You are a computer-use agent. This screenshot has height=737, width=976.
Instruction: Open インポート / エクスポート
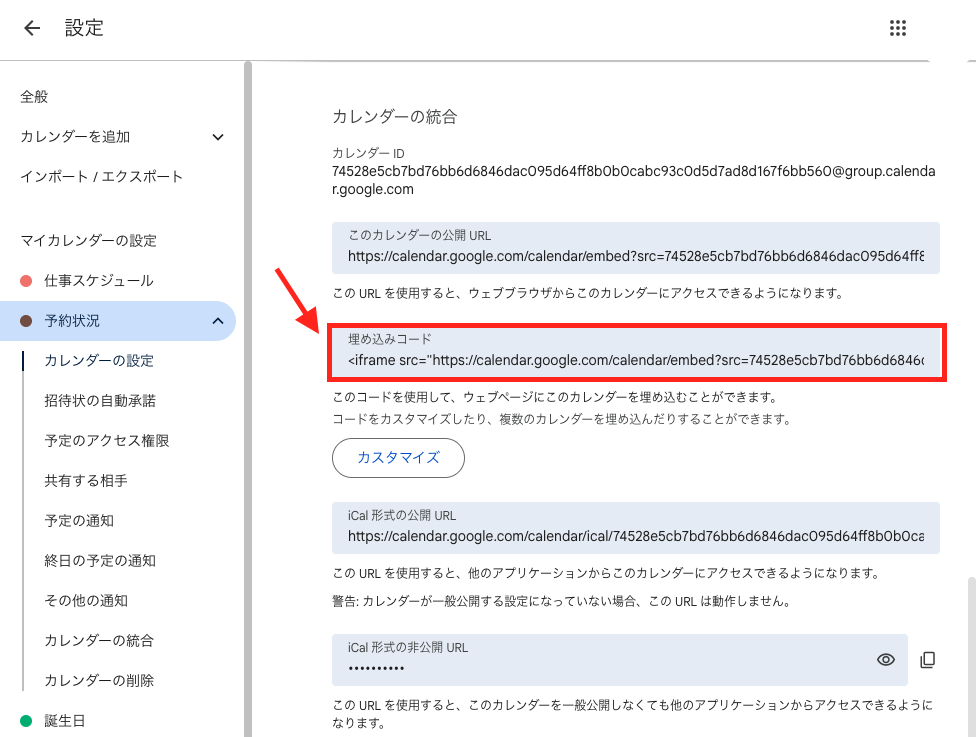click(x=101, y=176)
